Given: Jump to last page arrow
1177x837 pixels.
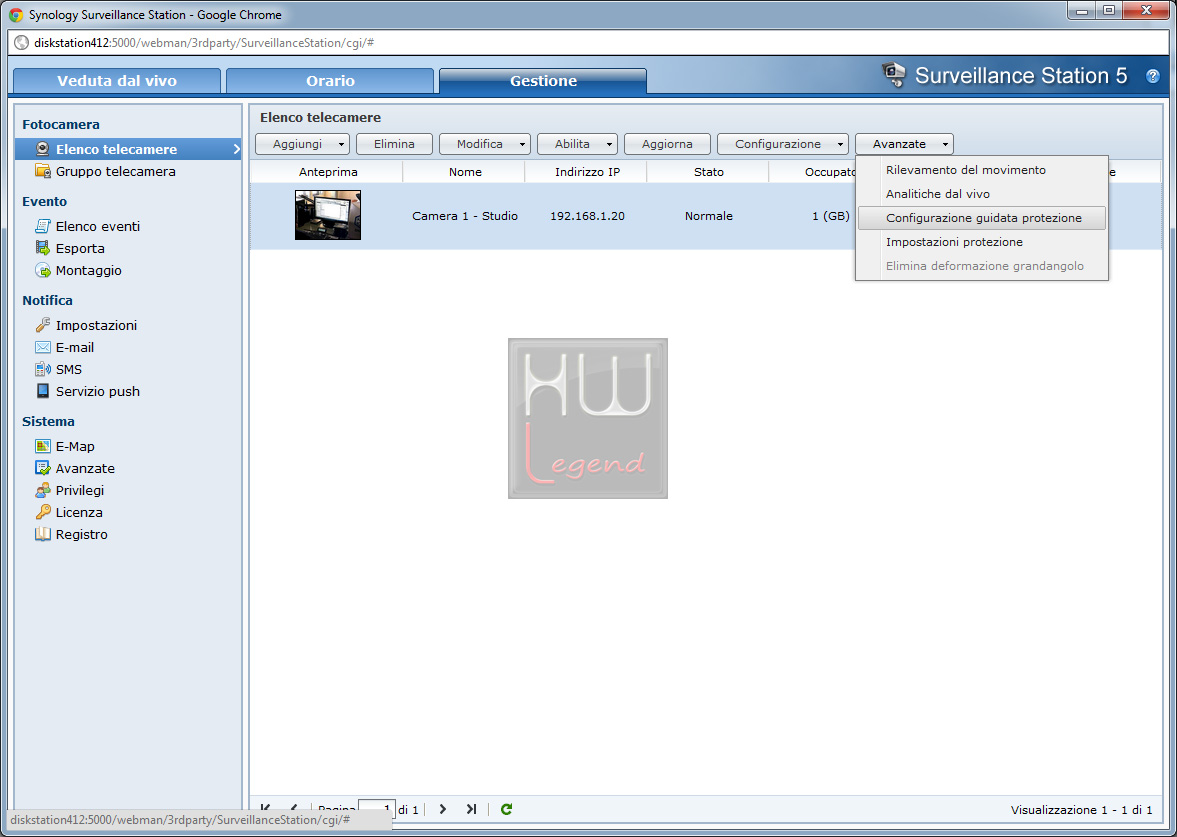Looking at the screenshot, I should click(x=471, y=808).
